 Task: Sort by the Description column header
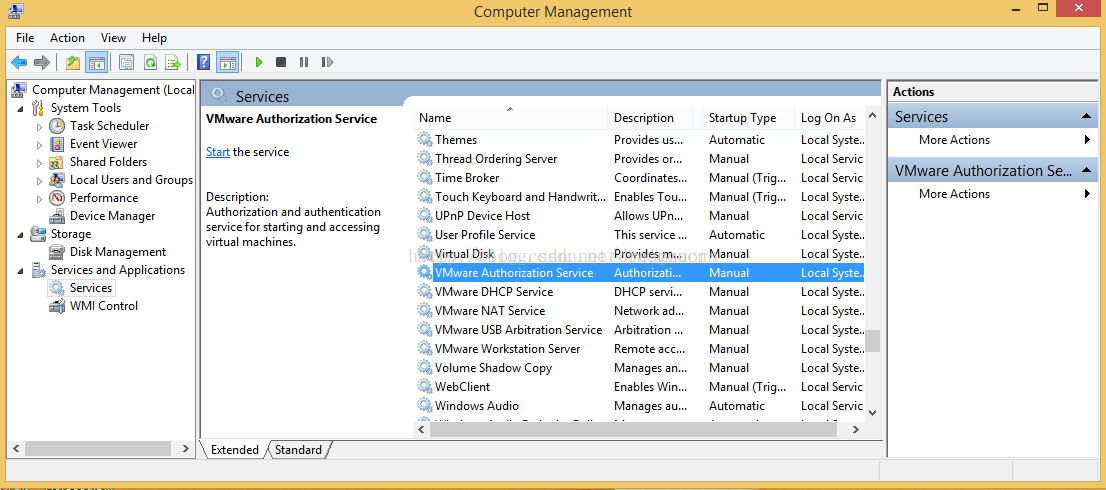coord(650,118)
